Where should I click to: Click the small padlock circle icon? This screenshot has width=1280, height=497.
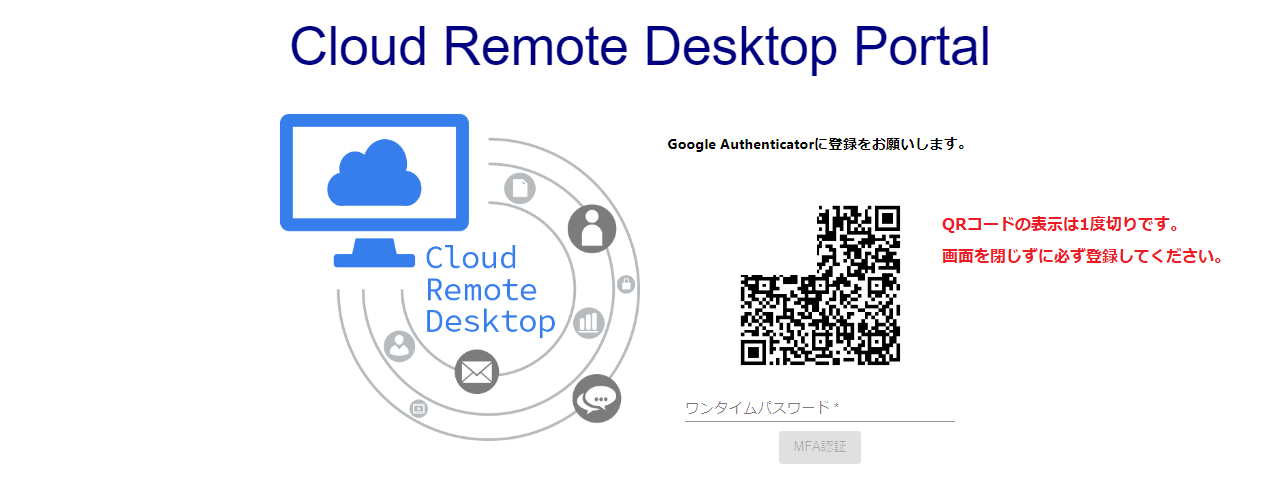coord(626,284)
